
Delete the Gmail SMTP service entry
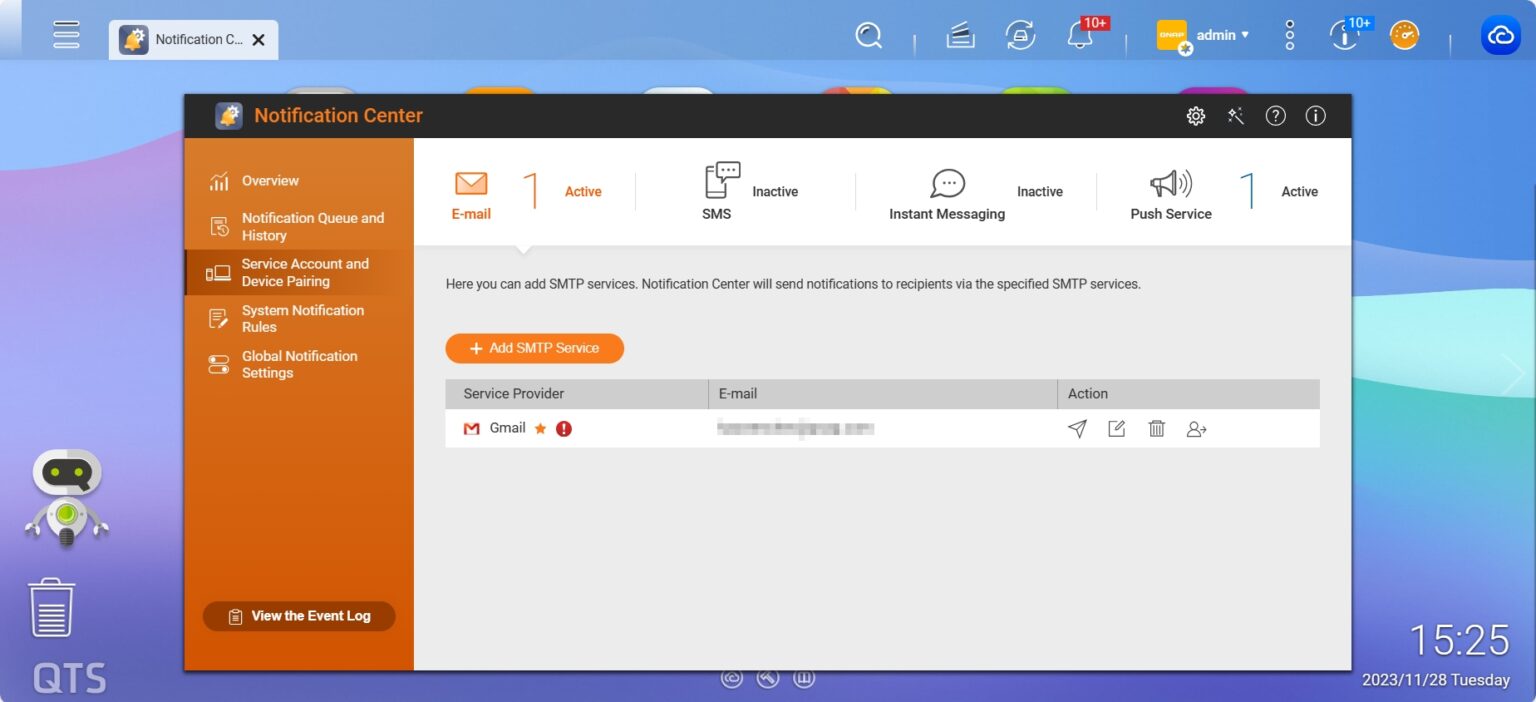1157,428
